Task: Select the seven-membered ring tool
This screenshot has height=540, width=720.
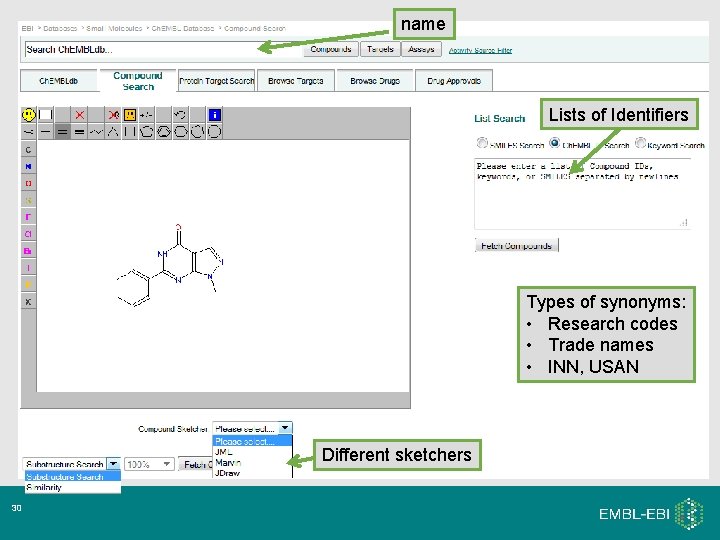Action: 197,132
